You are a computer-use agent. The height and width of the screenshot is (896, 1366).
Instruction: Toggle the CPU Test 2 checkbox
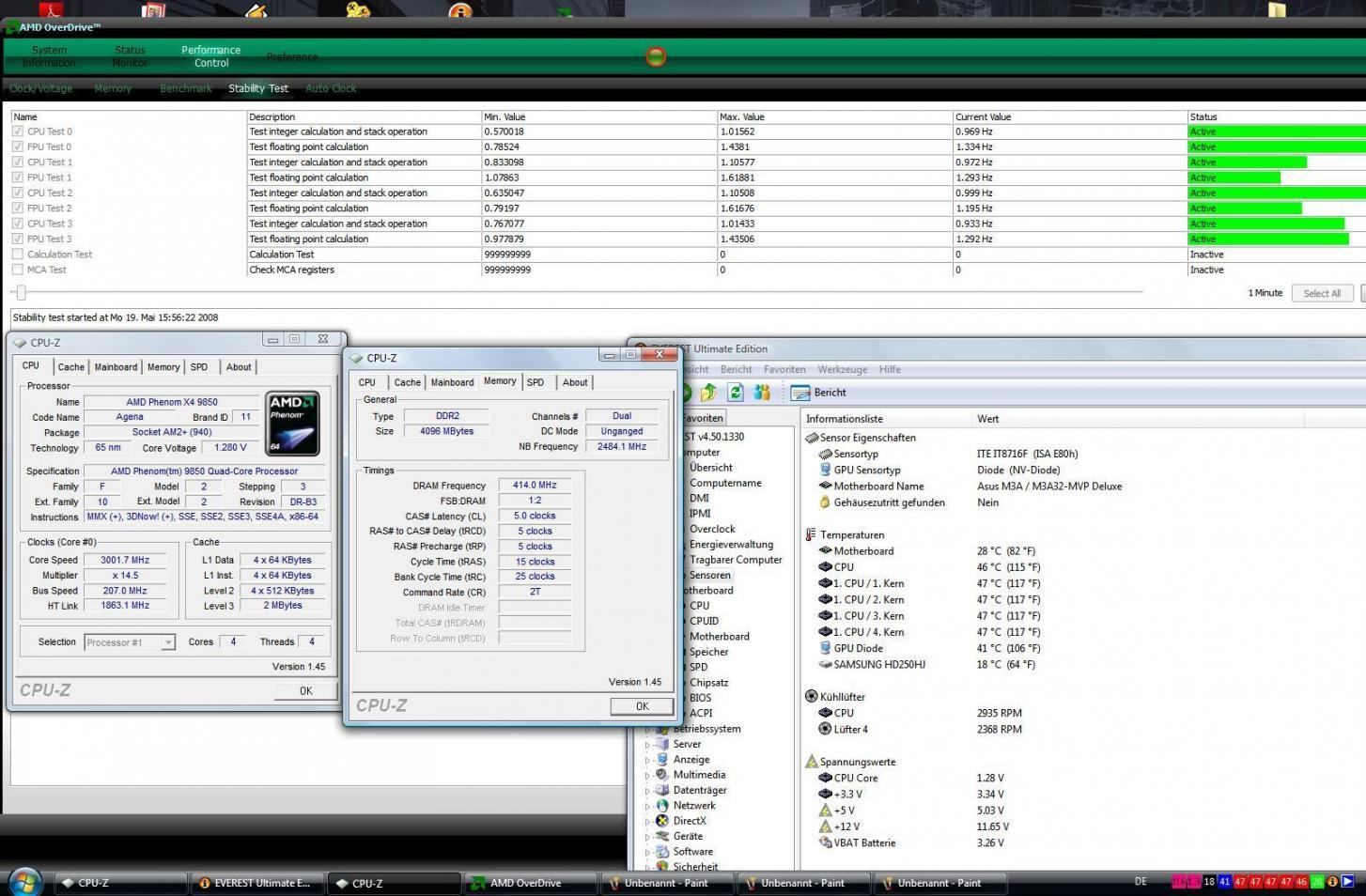click(x=18, y=193)
